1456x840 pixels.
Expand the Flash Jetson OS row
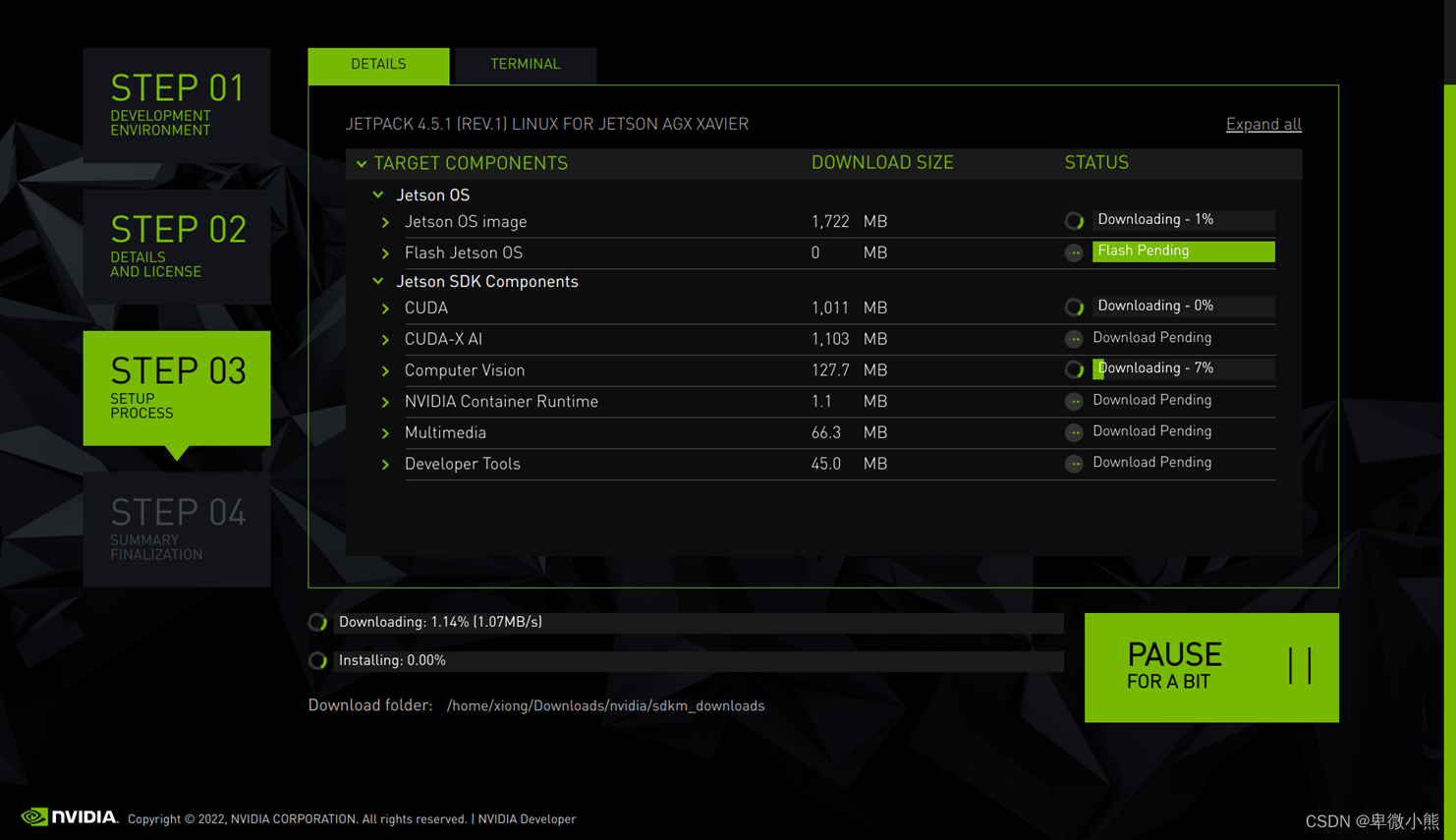tap(385, 253)
